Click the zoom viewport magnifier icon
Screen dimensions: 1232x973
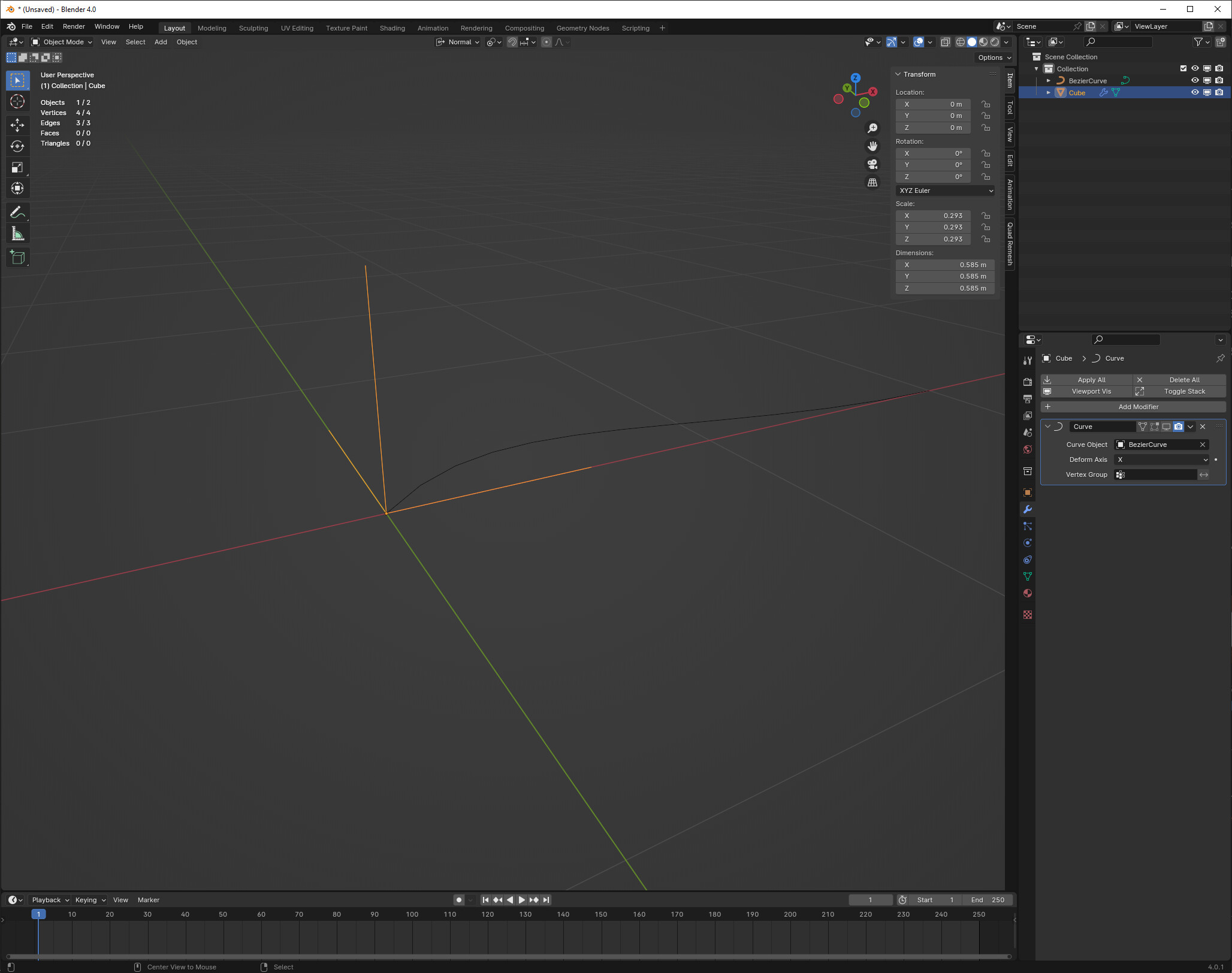(x=872, y=128)
